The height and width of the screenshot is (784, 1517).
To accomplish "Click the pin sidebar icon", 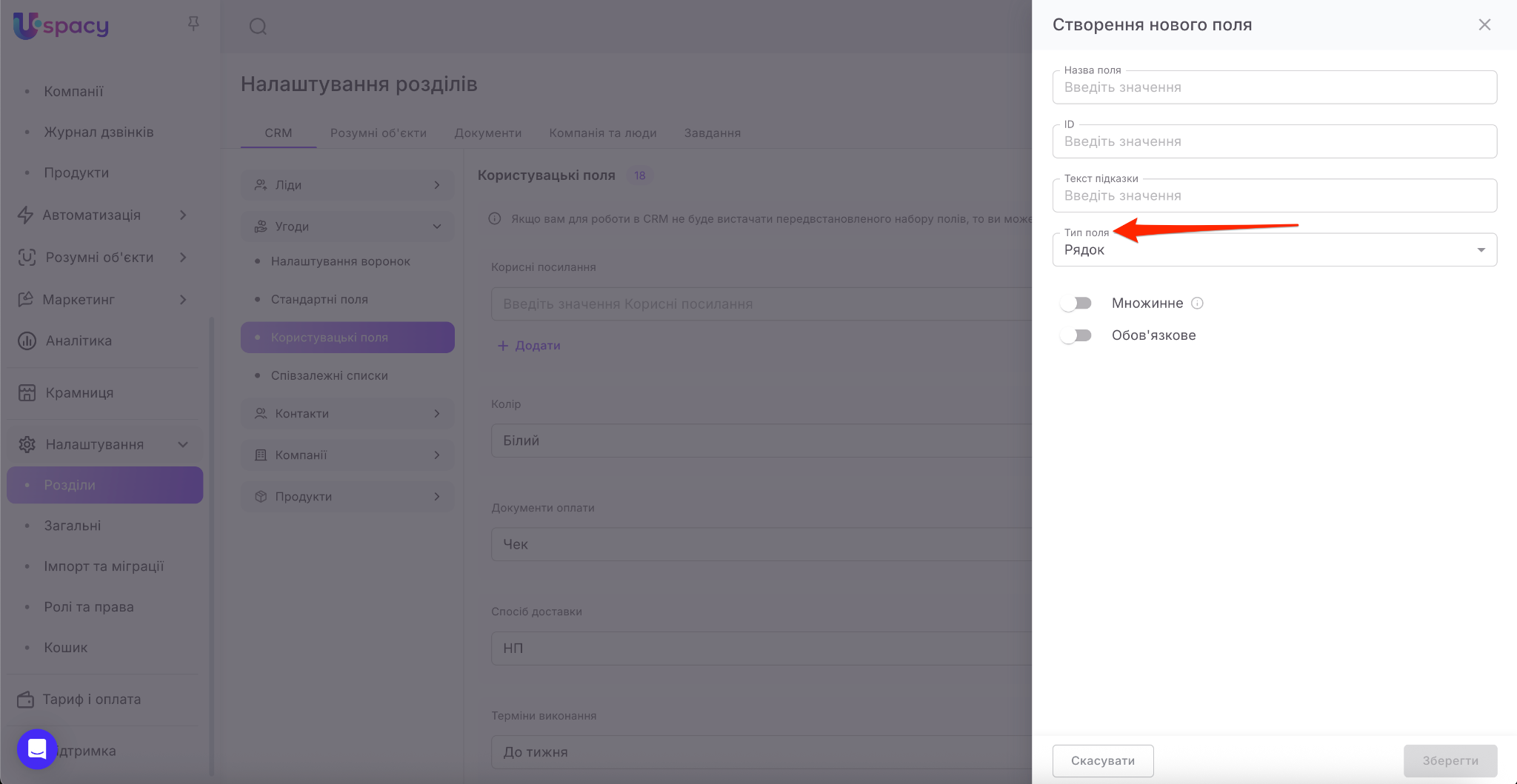I will coord(193,24).
